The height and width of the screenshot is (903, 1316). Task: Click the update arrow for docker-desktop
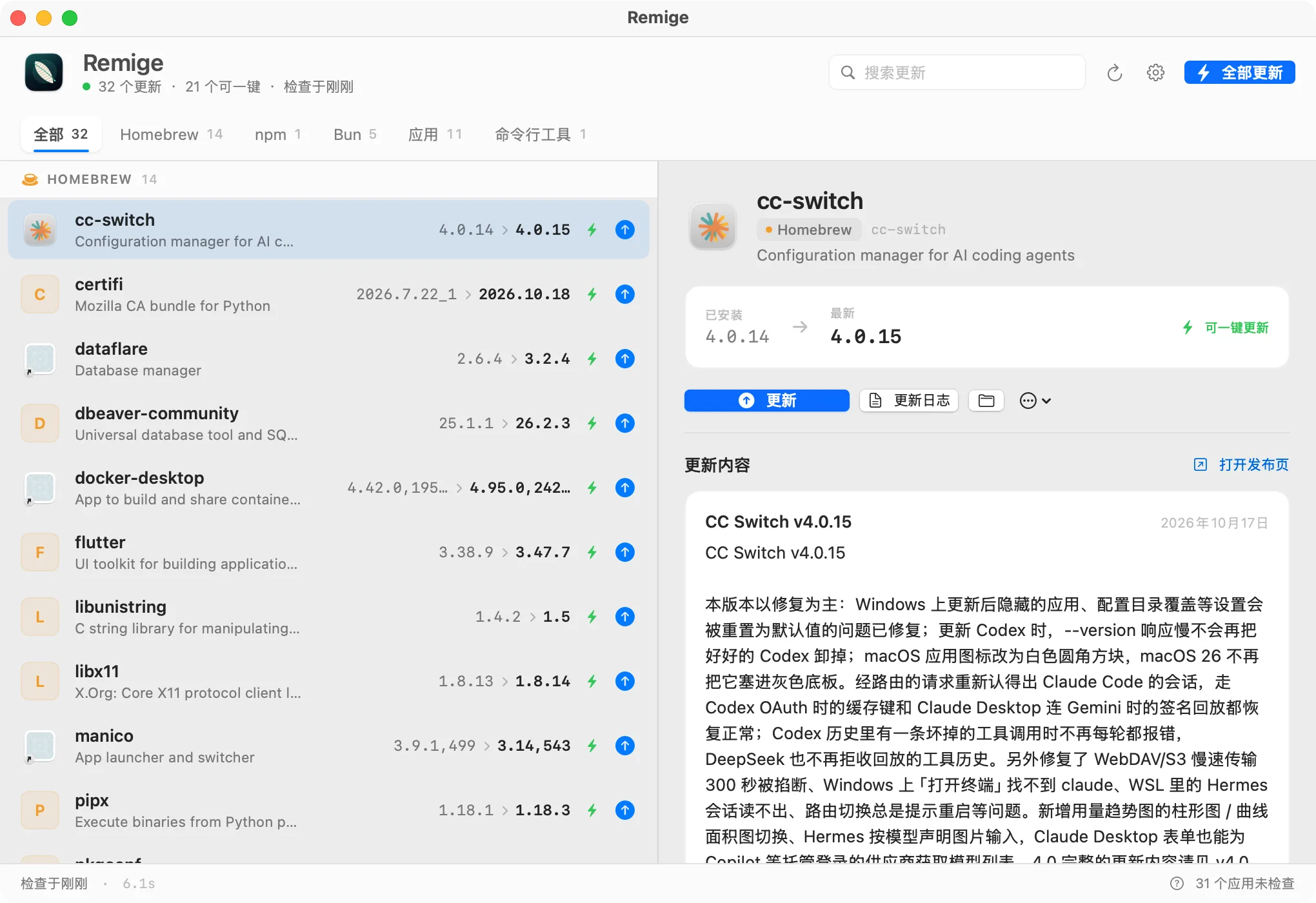tap(624, 488)
